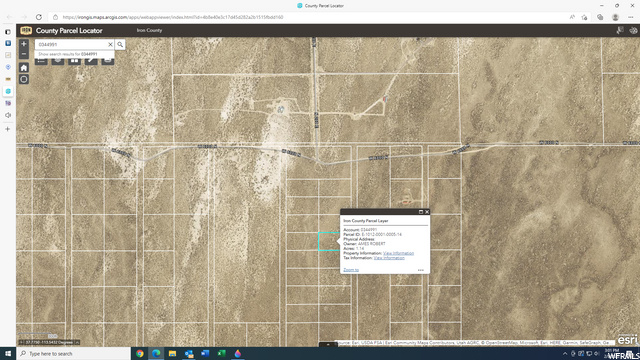Screen dimensions: 640x360
Task: Submit parcel search with magnifier button
Action: pyautogui.click(x=120, y=44)
